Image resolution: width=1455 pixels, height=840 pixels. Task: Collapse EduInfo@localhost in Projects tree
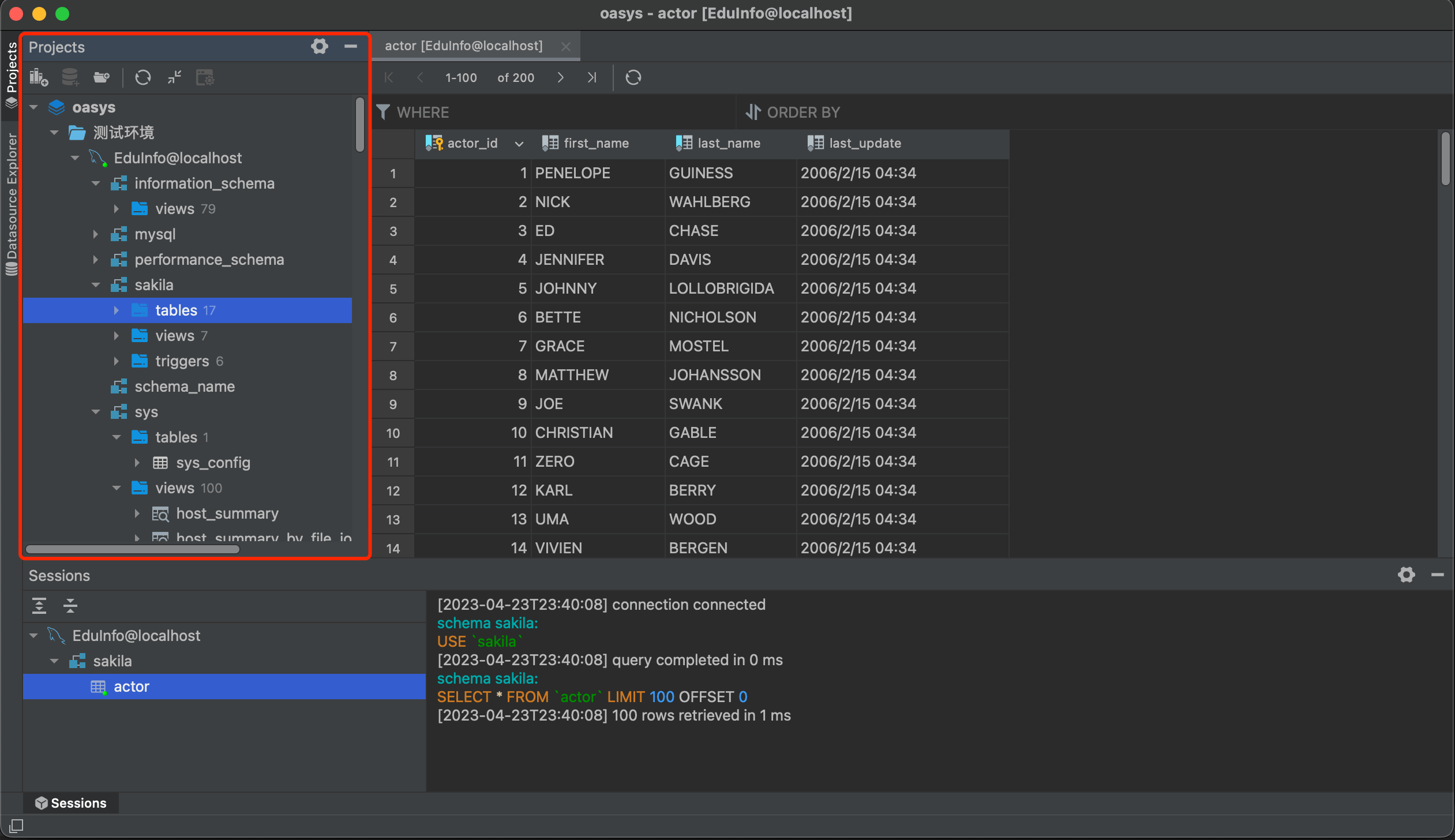pos(75,158)
